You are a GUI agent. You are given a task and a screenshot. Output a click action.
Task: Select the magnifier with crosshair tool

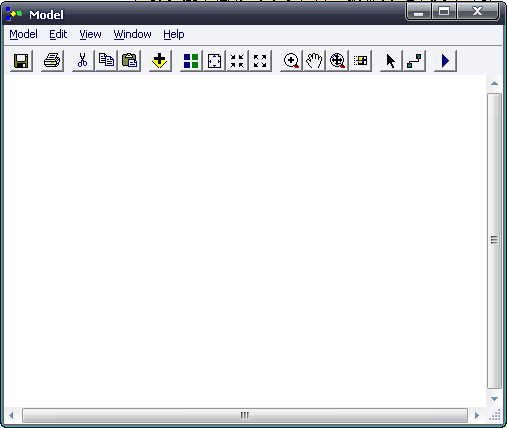[337, 61]
